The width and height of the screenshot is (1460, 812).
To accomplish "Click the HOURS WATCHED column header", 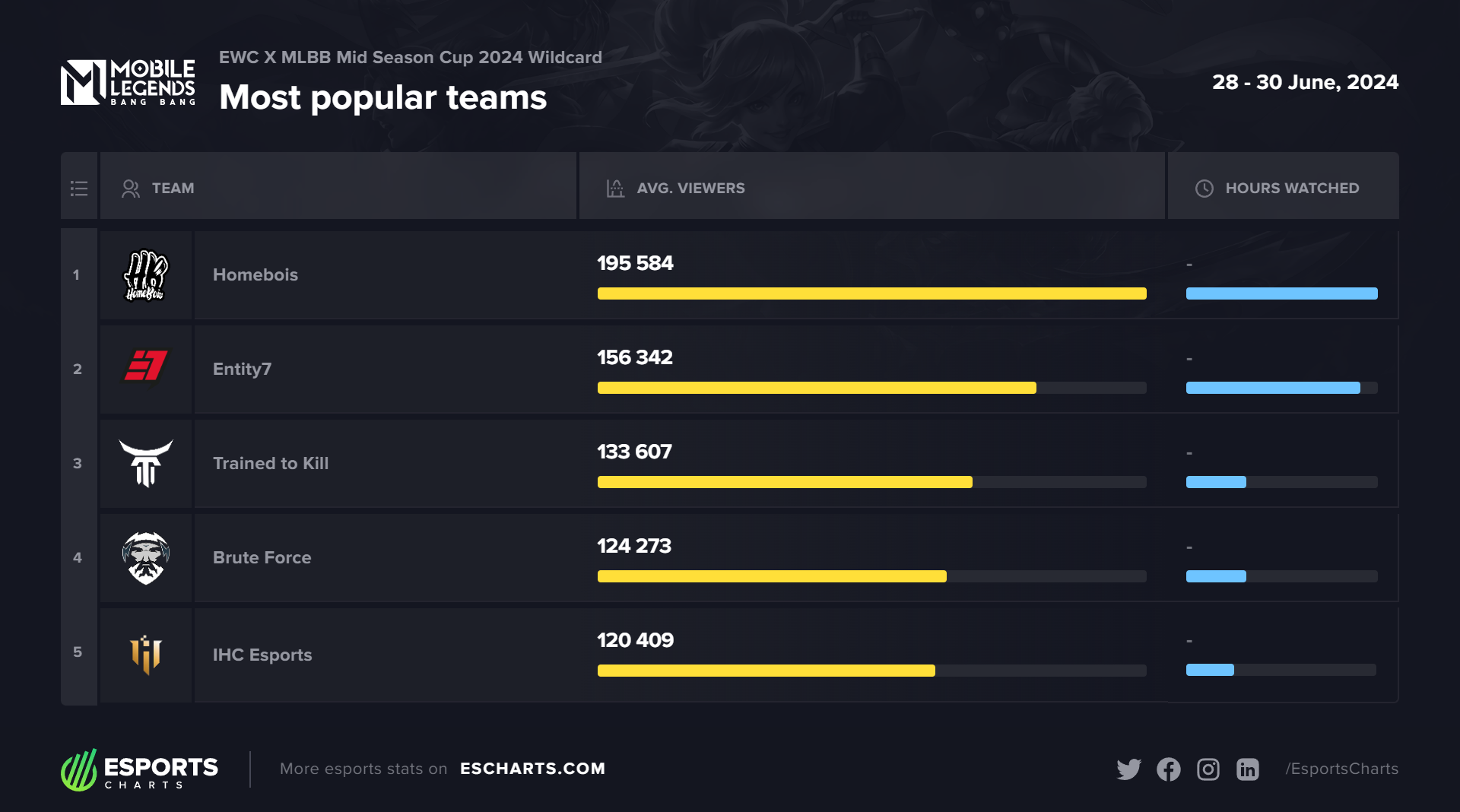I will point(1291,189).
